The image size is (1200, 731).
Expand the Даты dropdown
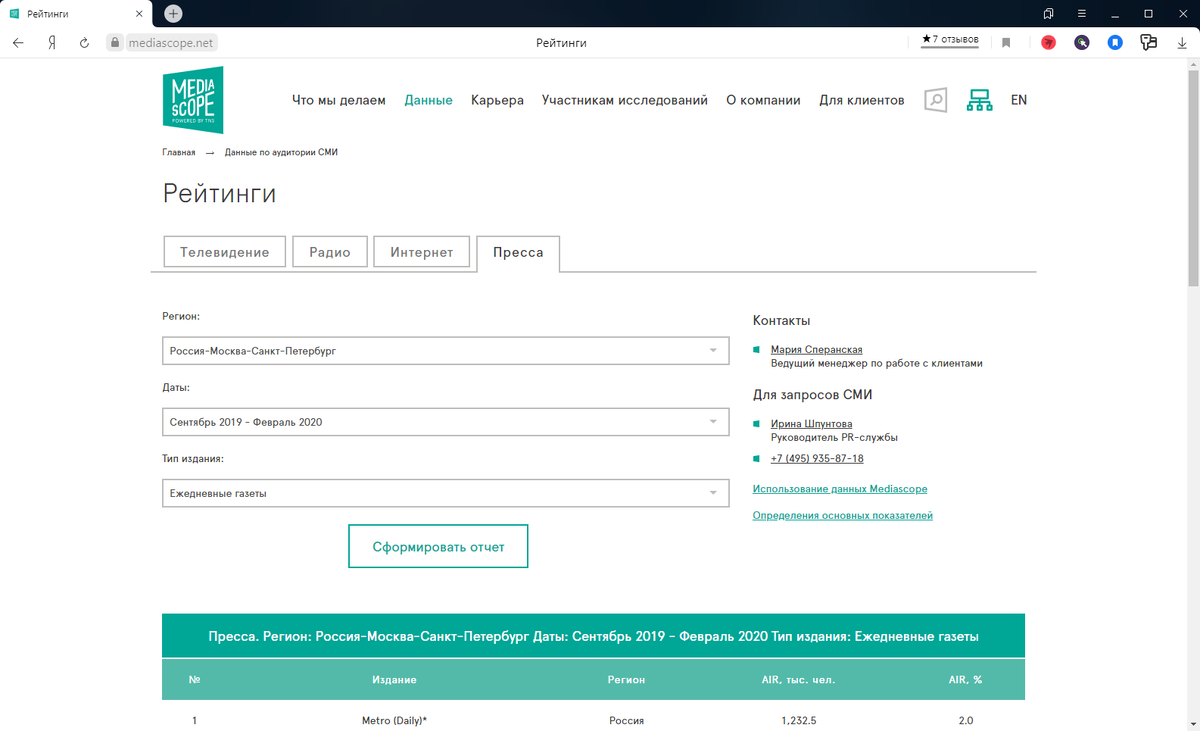[445, 422]
